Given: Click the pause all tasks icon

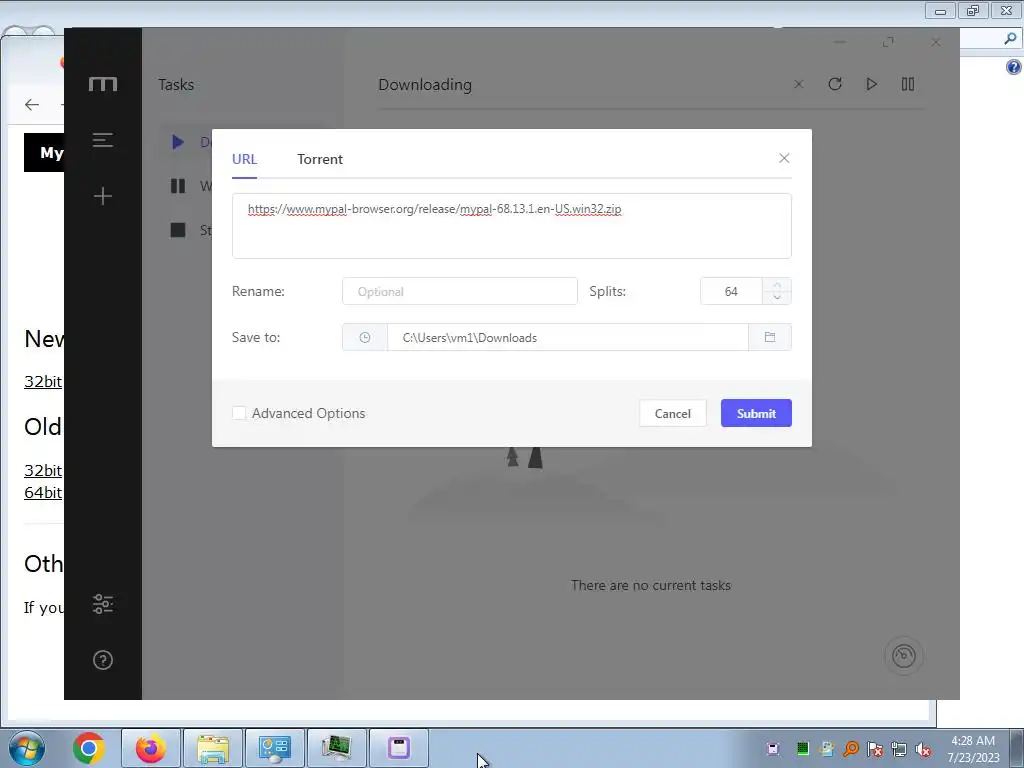Looking at the screenshot, I should (x=908, y=84).
